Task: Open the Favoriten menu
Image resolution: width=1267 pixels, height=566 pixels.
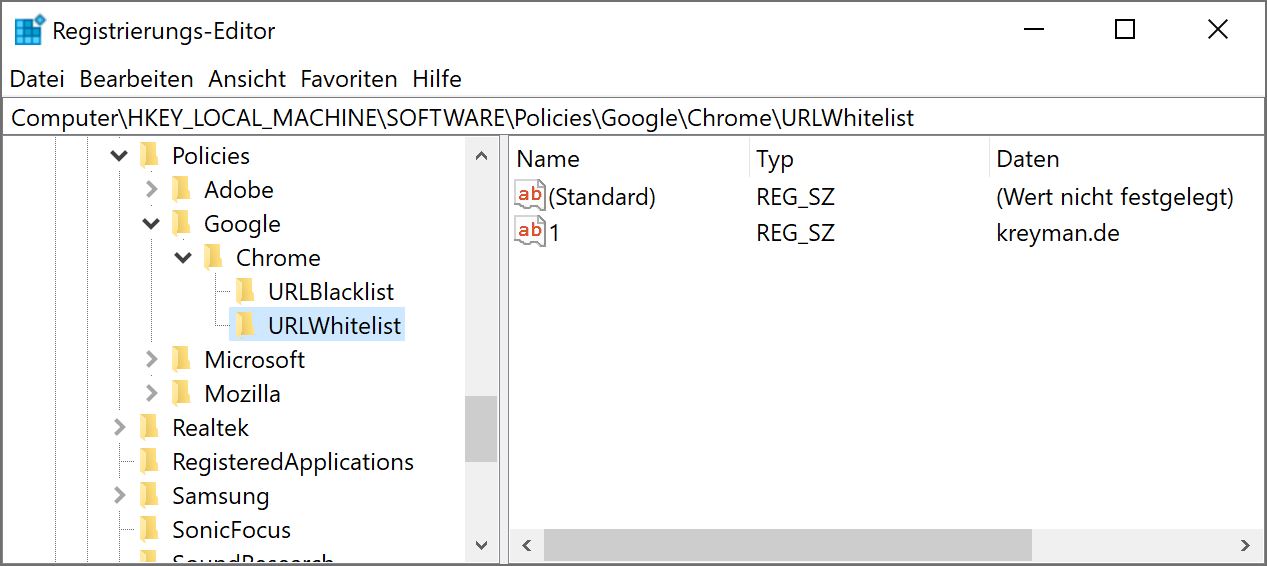Action: (349, 79)
